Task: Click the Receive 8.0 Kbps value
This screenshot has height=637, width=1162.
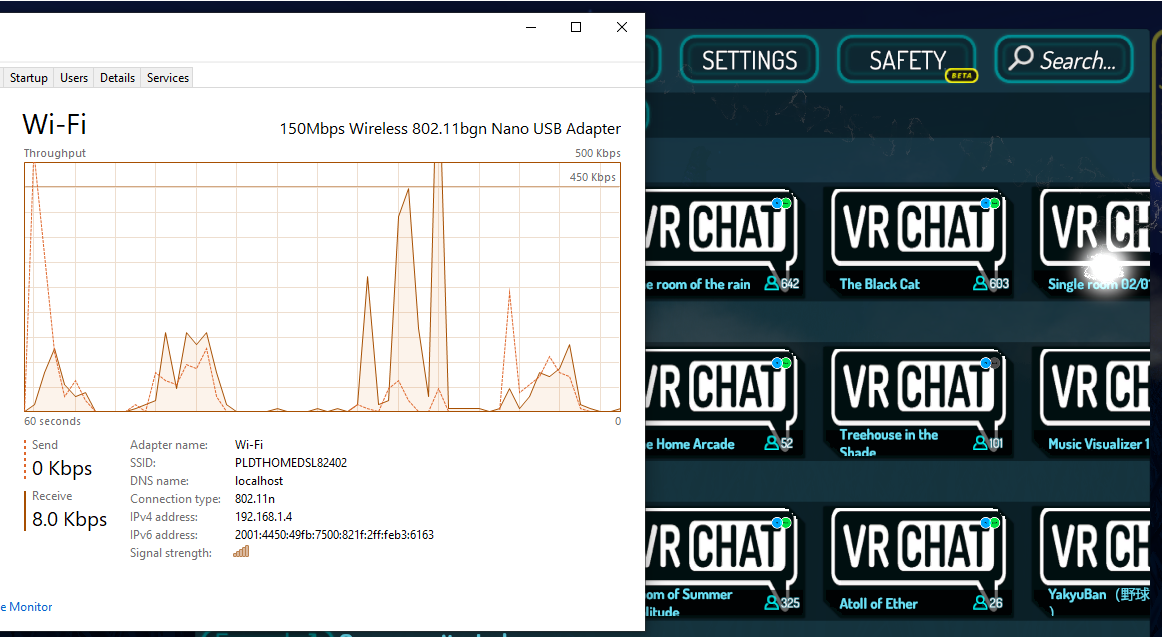Action: coord(70,519)
